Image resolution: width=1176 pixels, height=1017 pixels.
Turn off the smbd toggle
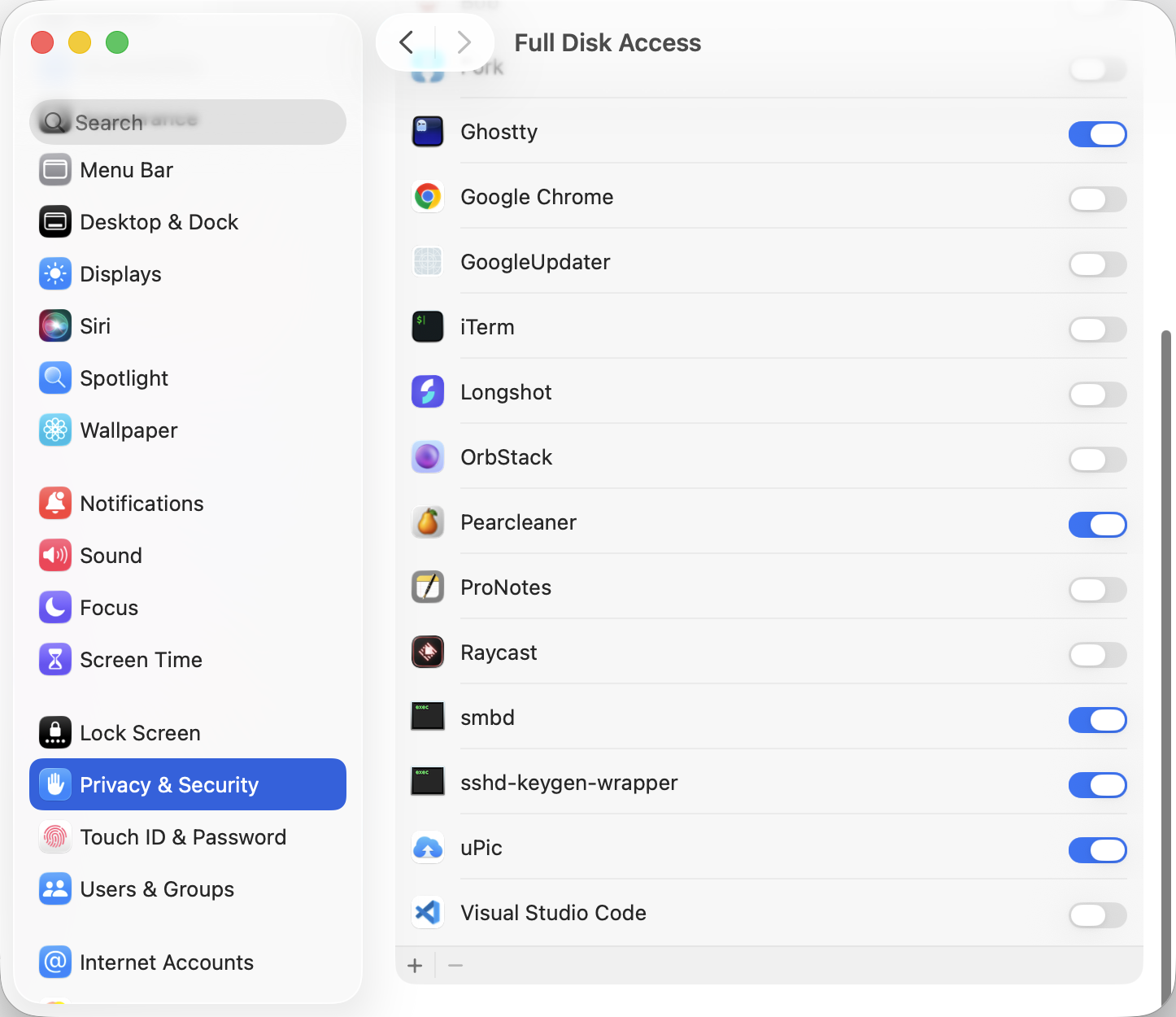click(x=1097, y=720)
